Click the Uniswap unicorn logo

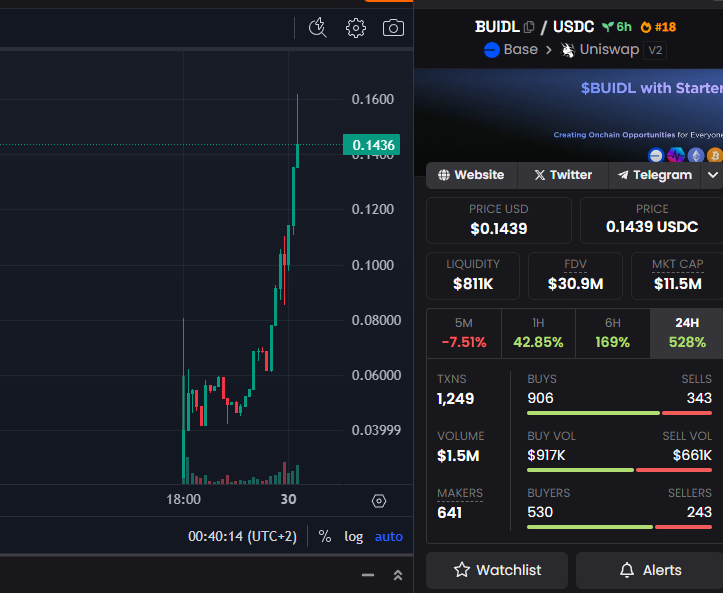568,50
